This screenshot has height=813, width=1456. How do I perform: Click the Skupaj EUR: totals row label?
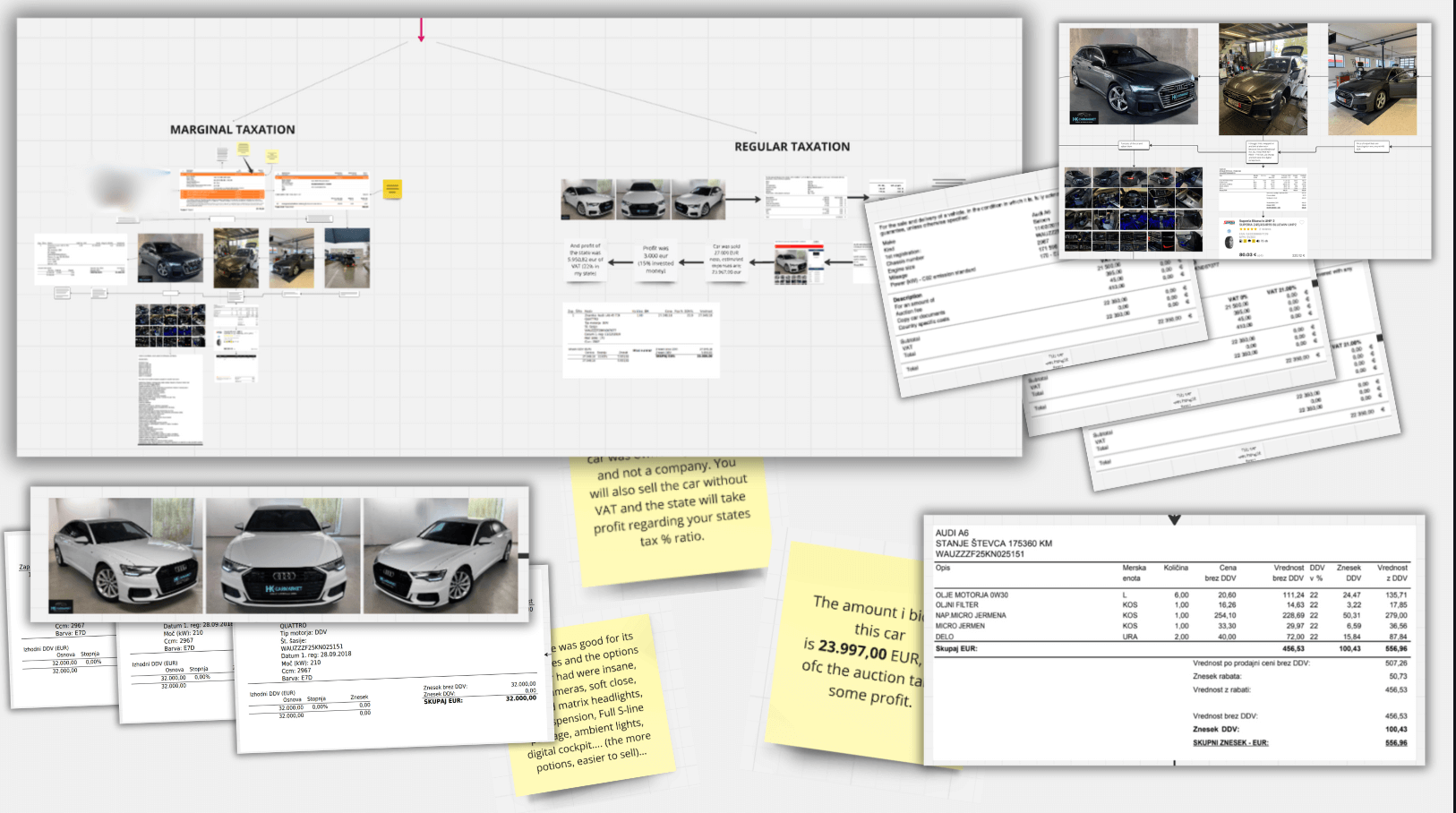[956, 648]
